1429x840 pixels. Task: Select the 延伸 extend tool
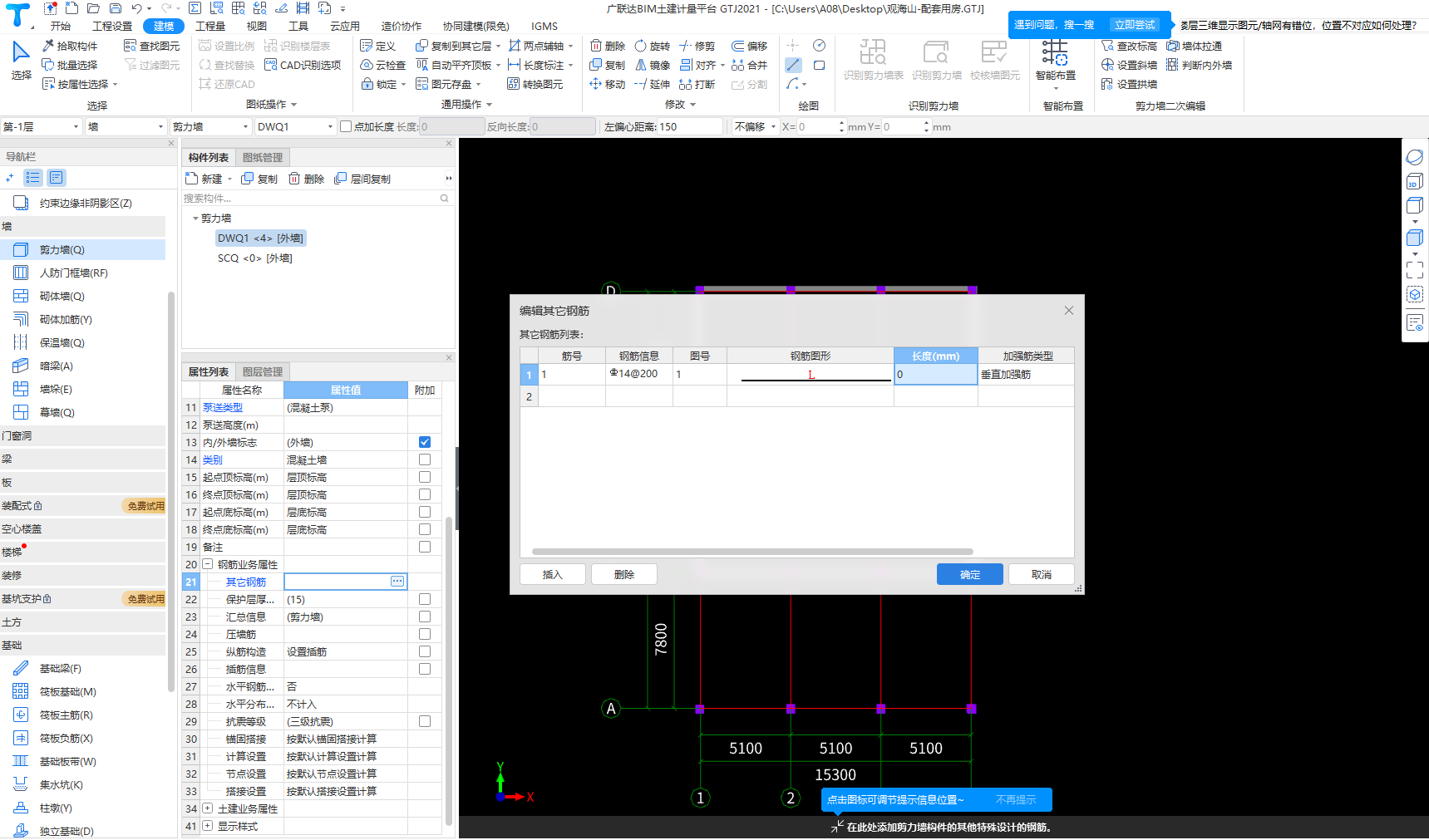pos(653,84)
